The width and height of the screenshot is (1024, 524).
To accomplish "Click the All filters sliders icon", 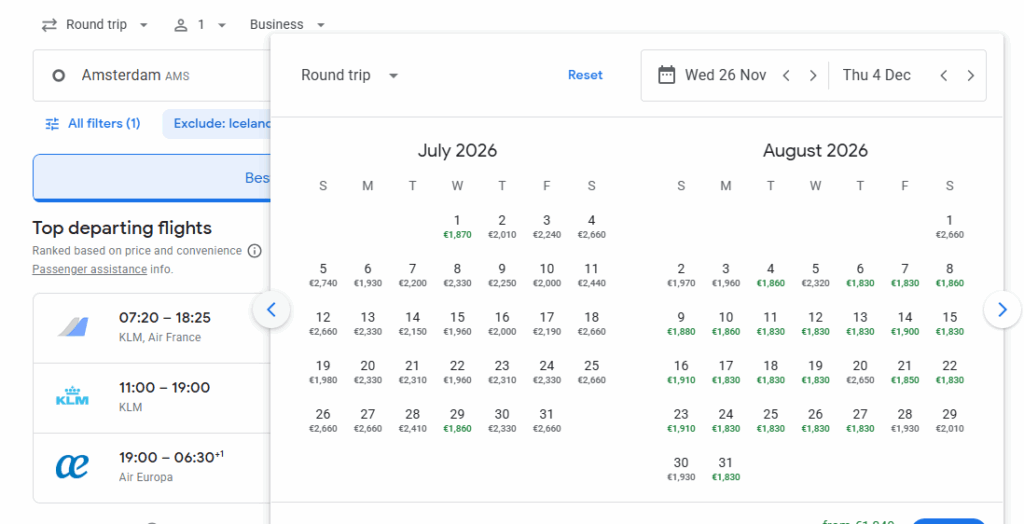I will [52, 124].
